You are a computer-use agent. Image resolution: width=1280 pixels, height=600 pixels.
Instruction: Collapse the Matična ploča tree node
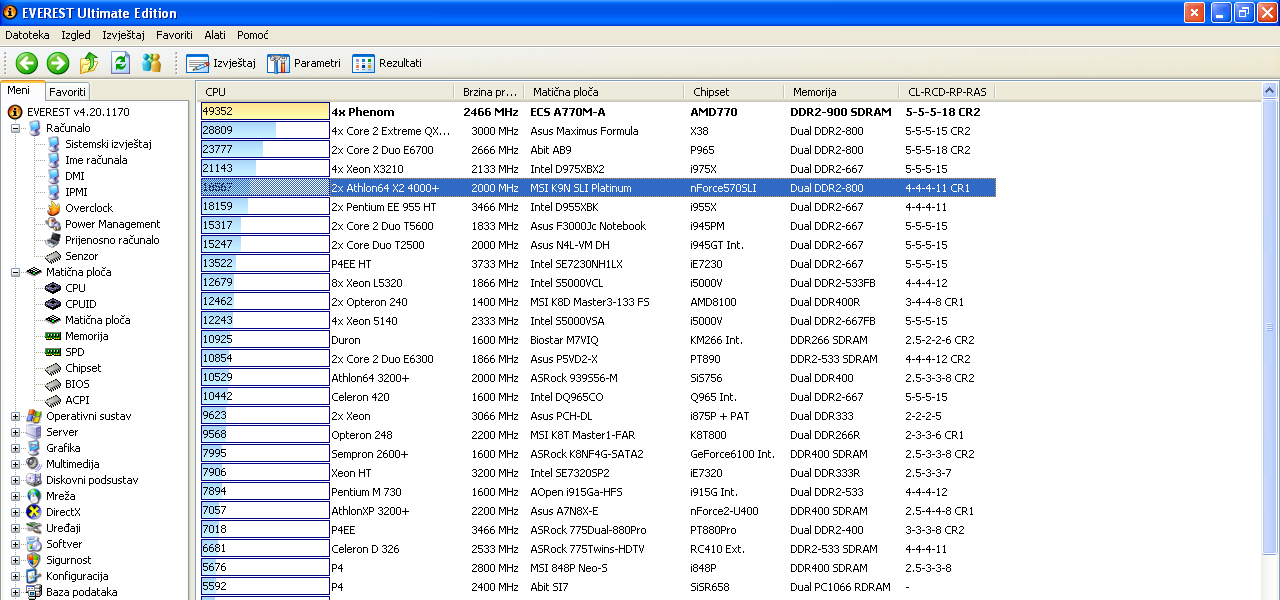16,272
